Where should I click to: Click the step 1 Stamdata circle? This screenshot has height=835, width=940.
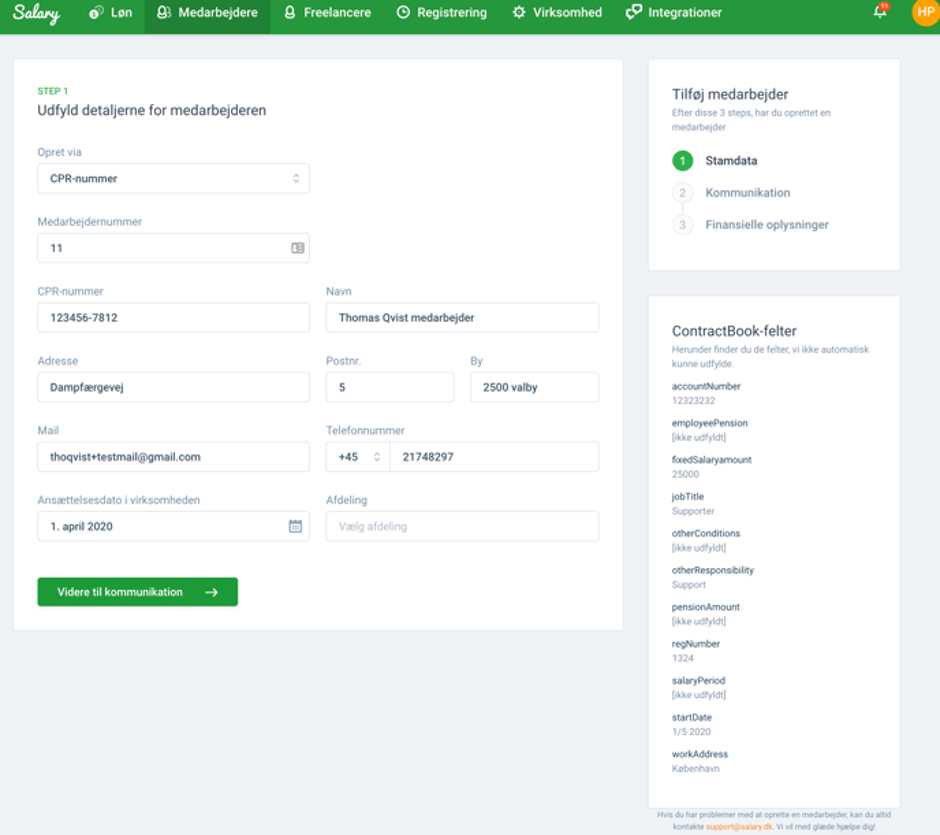682,161
